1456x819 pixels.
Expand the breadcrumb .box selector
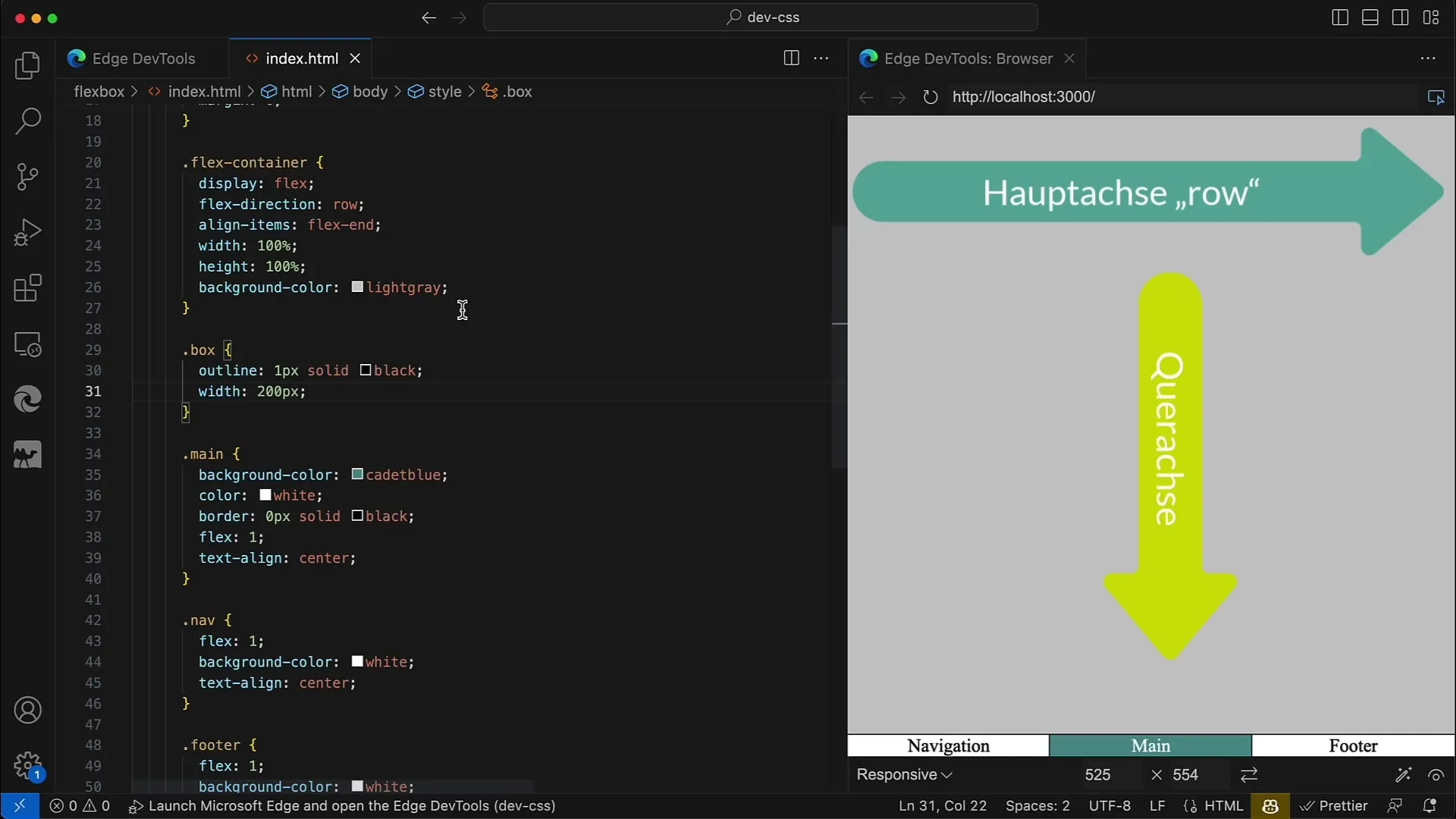517,91
